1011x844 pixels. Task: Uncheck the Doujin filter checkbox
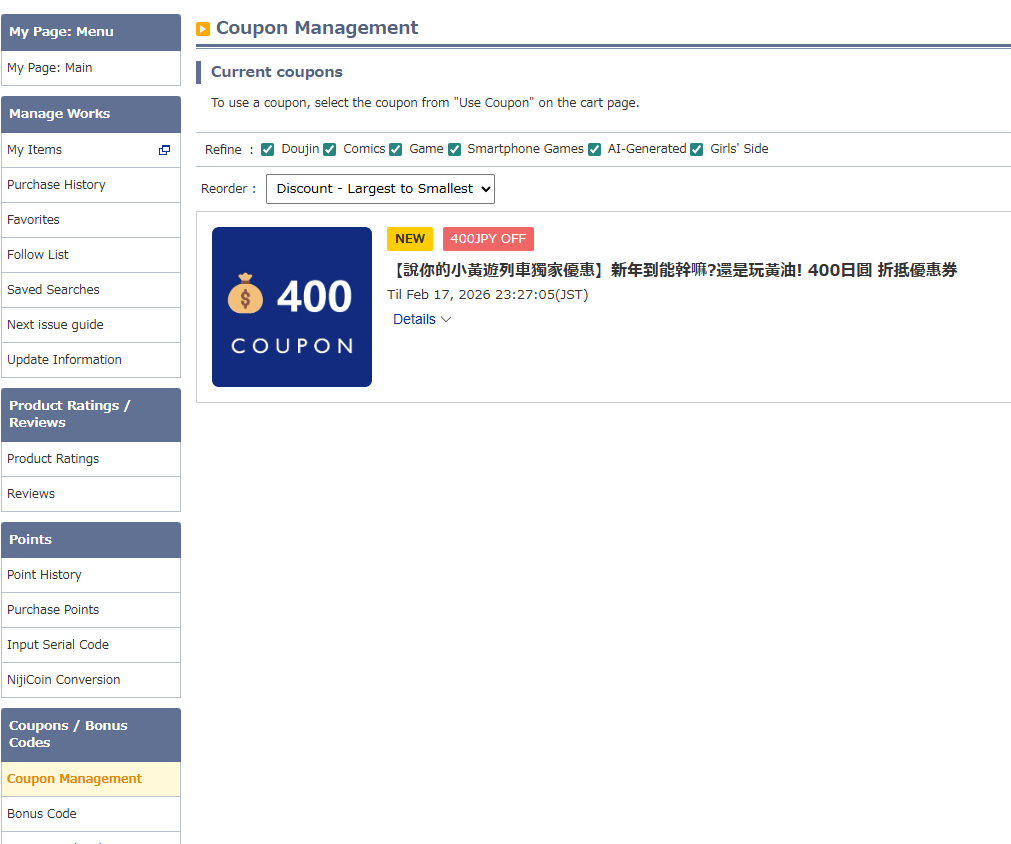pos(268,150)
